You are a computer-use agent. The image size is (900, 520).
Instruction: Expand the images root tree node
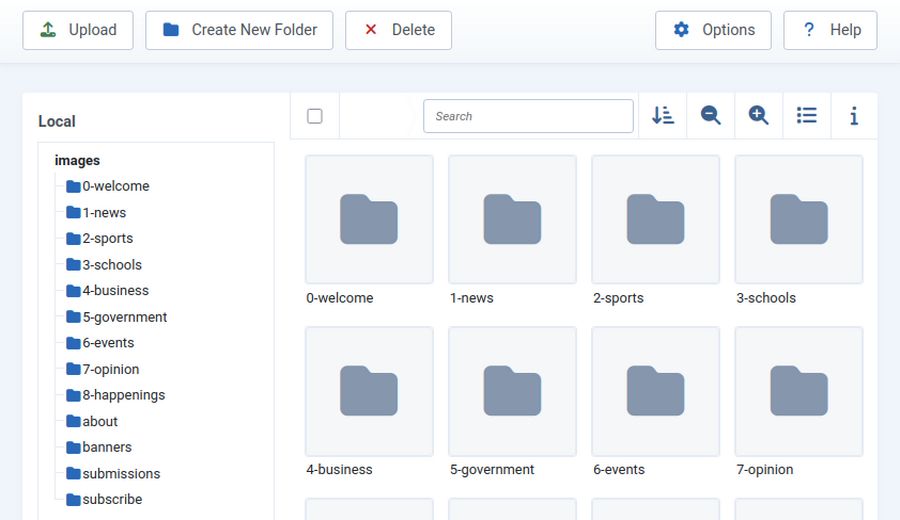[x=77, y=160]
